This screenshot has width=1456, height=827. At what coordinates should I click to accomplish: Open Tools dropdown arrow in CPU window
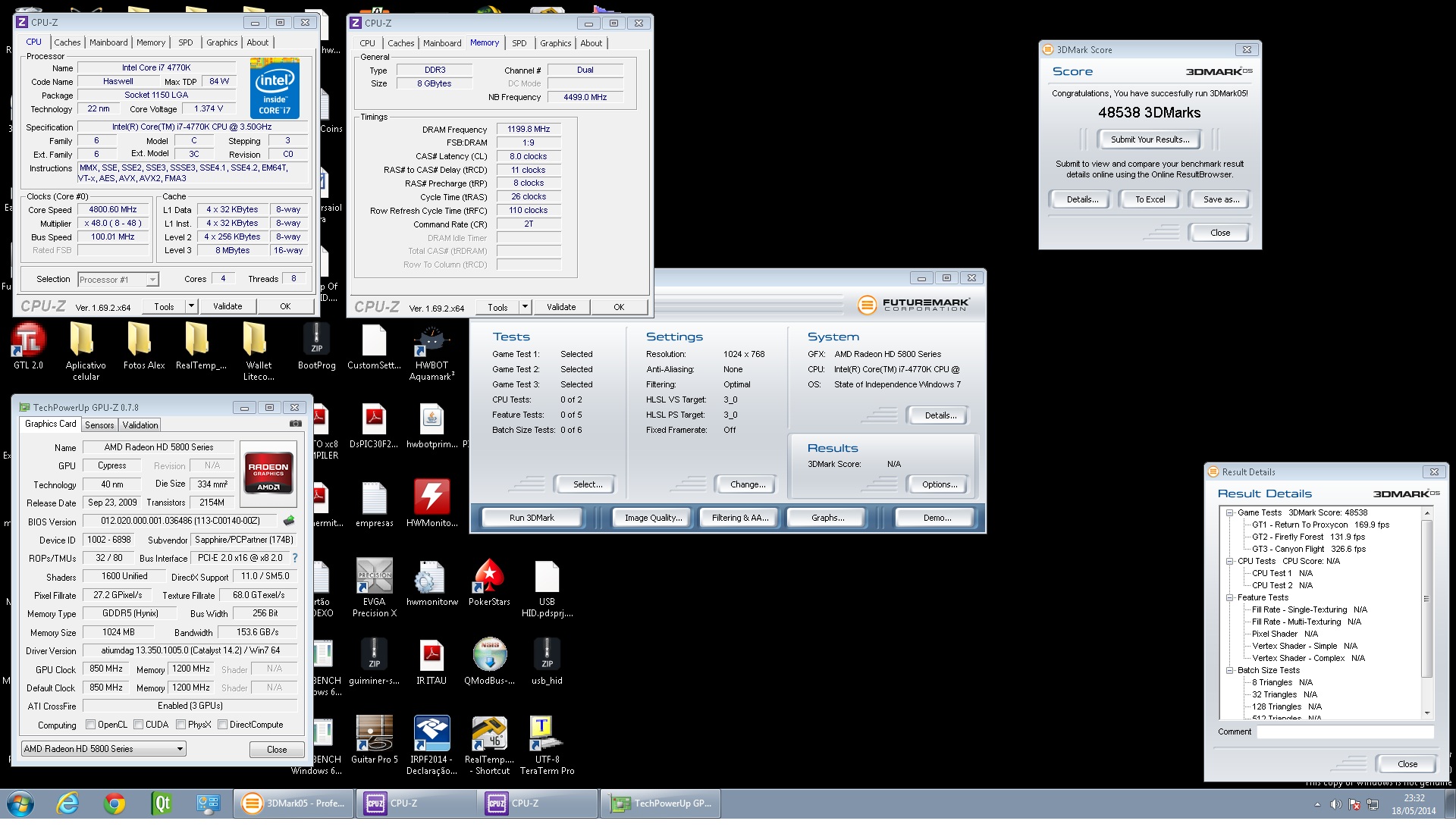click(191, 307)
